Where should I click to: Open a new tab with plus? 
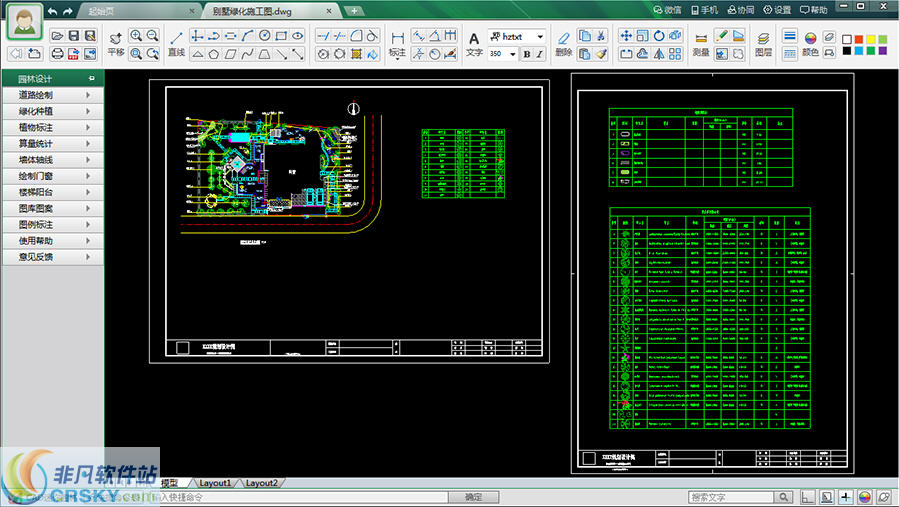[x=354, y=10]
